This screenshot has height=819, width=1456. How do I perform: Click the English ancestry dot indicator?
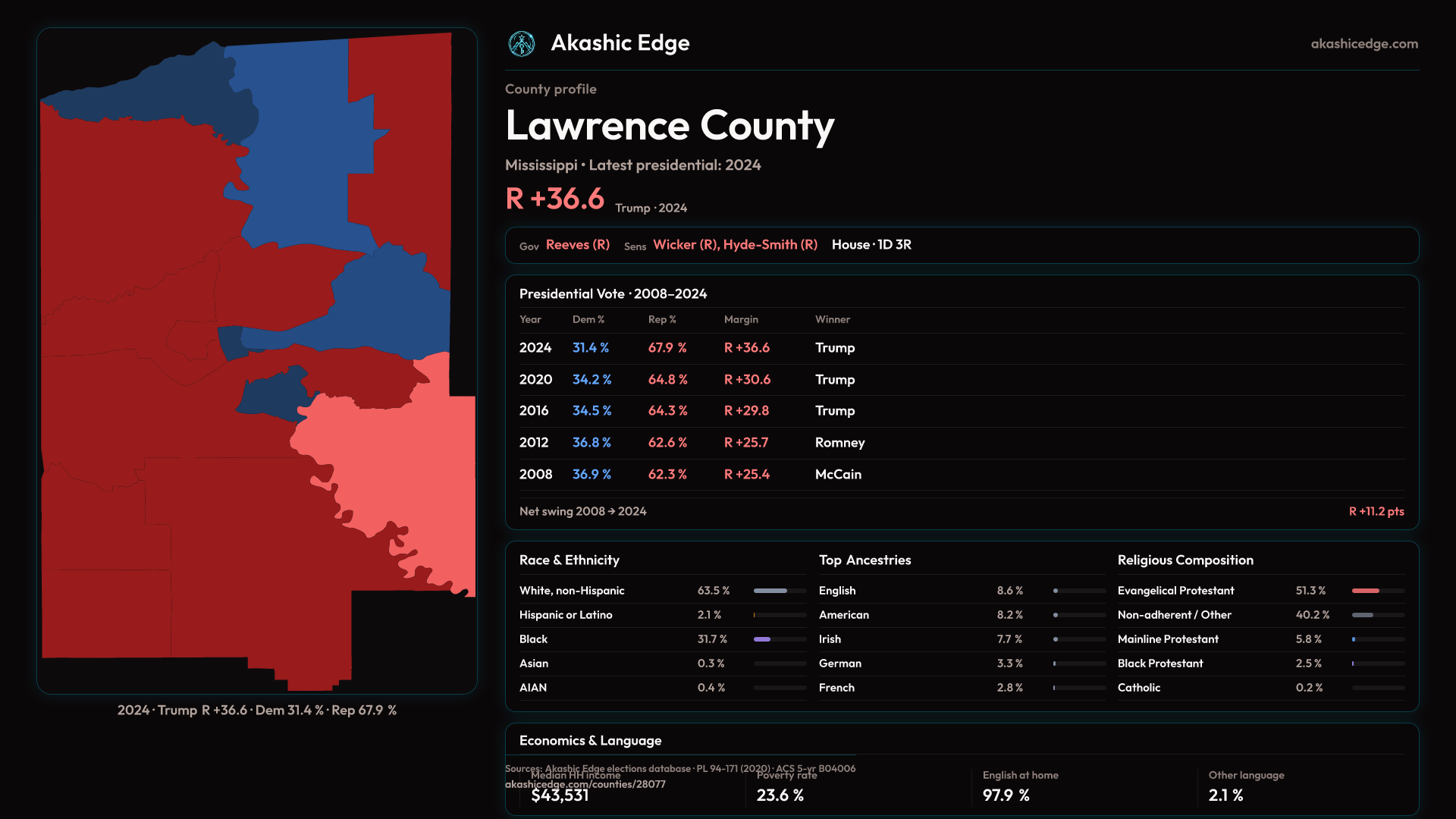pyautogui.click(x=1056, y=591)
